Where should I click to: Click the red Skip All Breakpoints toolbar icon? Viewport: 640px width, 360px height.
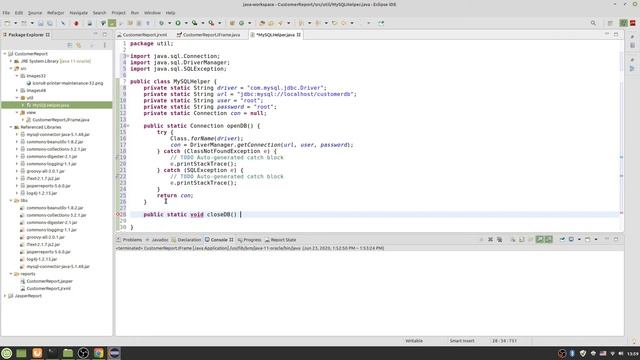pyautogui.click(x=76, y=23)
